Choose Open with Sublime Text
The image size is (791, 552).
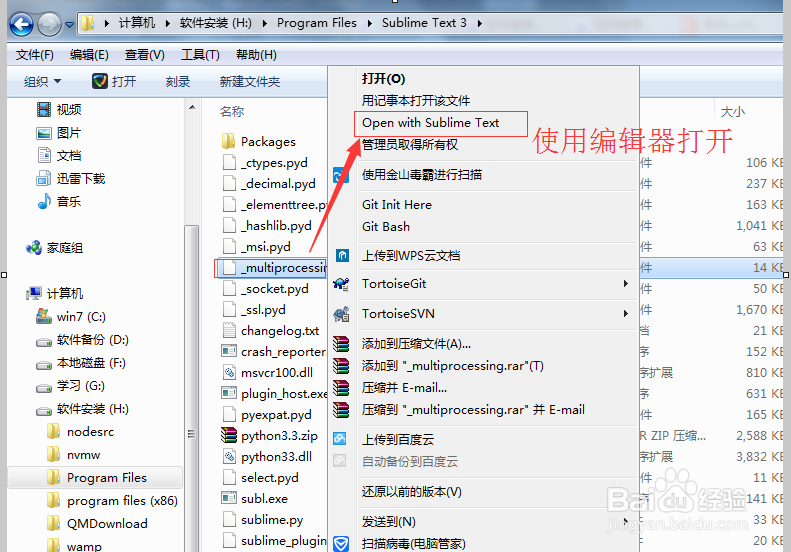[x=430, y=123]
